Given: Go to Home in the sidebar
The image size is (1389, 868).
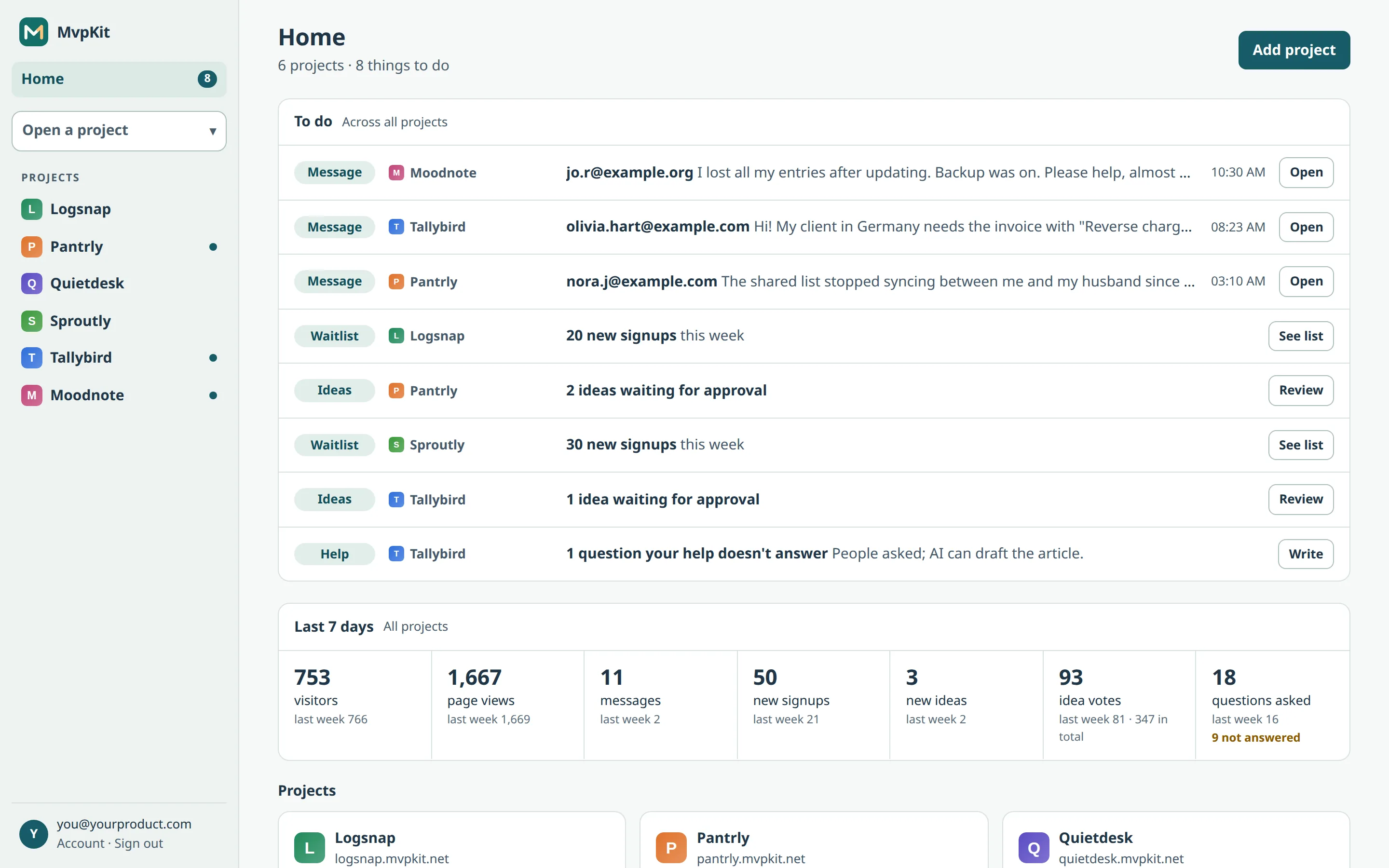Looking at the screenshot, I should pyautogui.click(x=119, y=79).
